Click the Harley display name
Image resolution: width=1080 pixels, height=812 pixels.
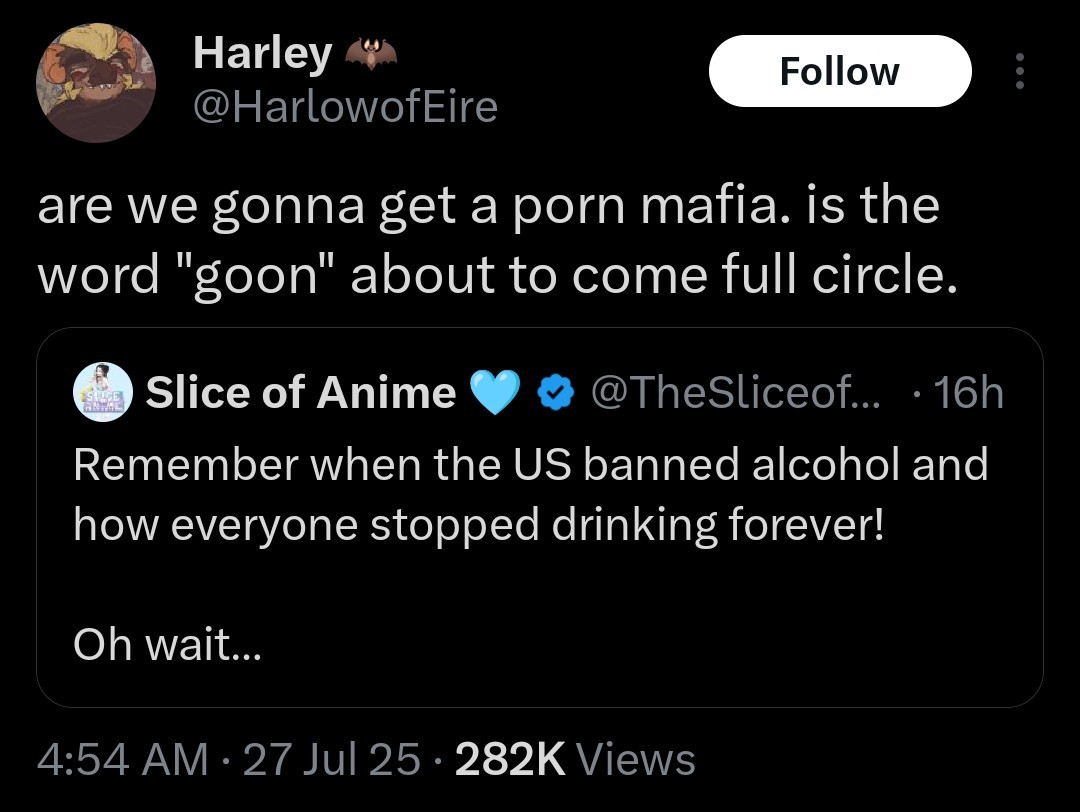click(261, 52)
